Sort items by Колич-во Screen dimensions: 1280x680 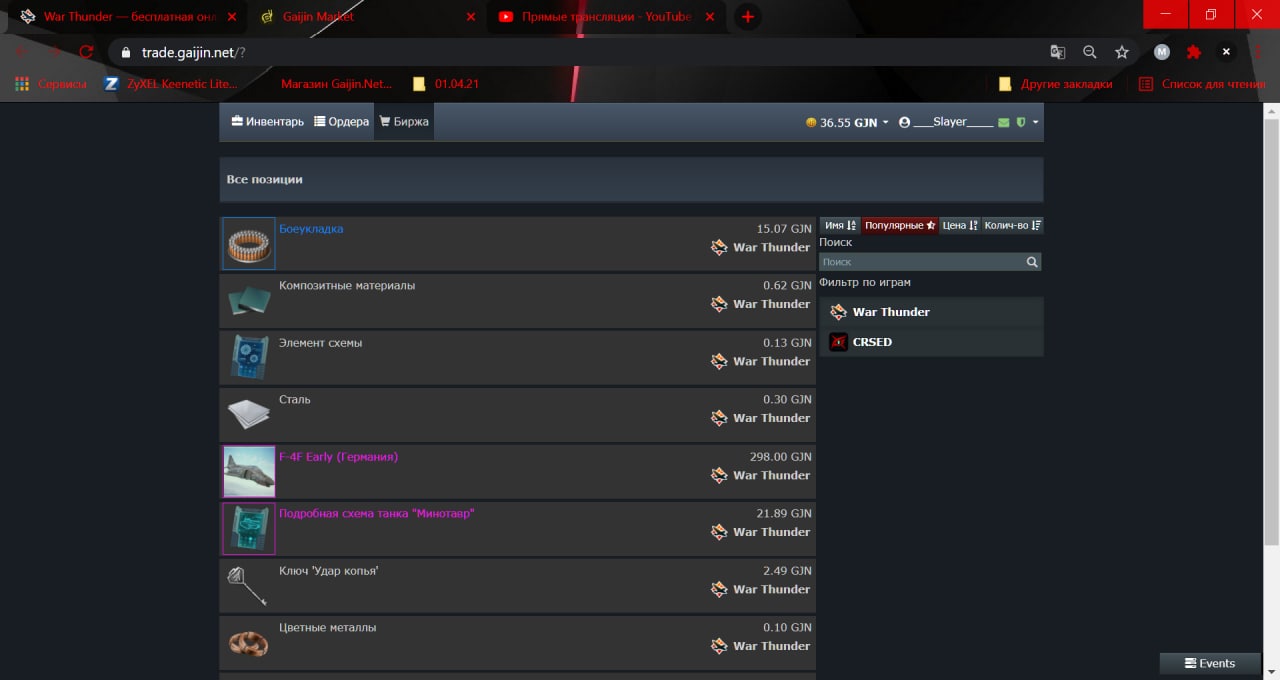1012,225
